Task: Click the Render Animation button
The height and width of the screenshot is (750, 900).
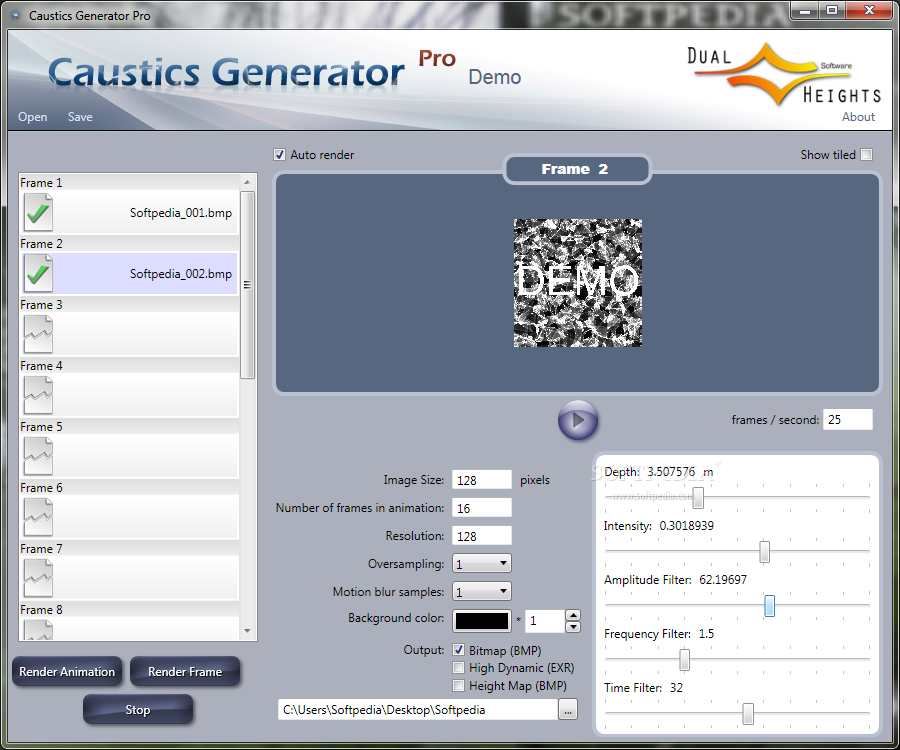Action: 67,671
